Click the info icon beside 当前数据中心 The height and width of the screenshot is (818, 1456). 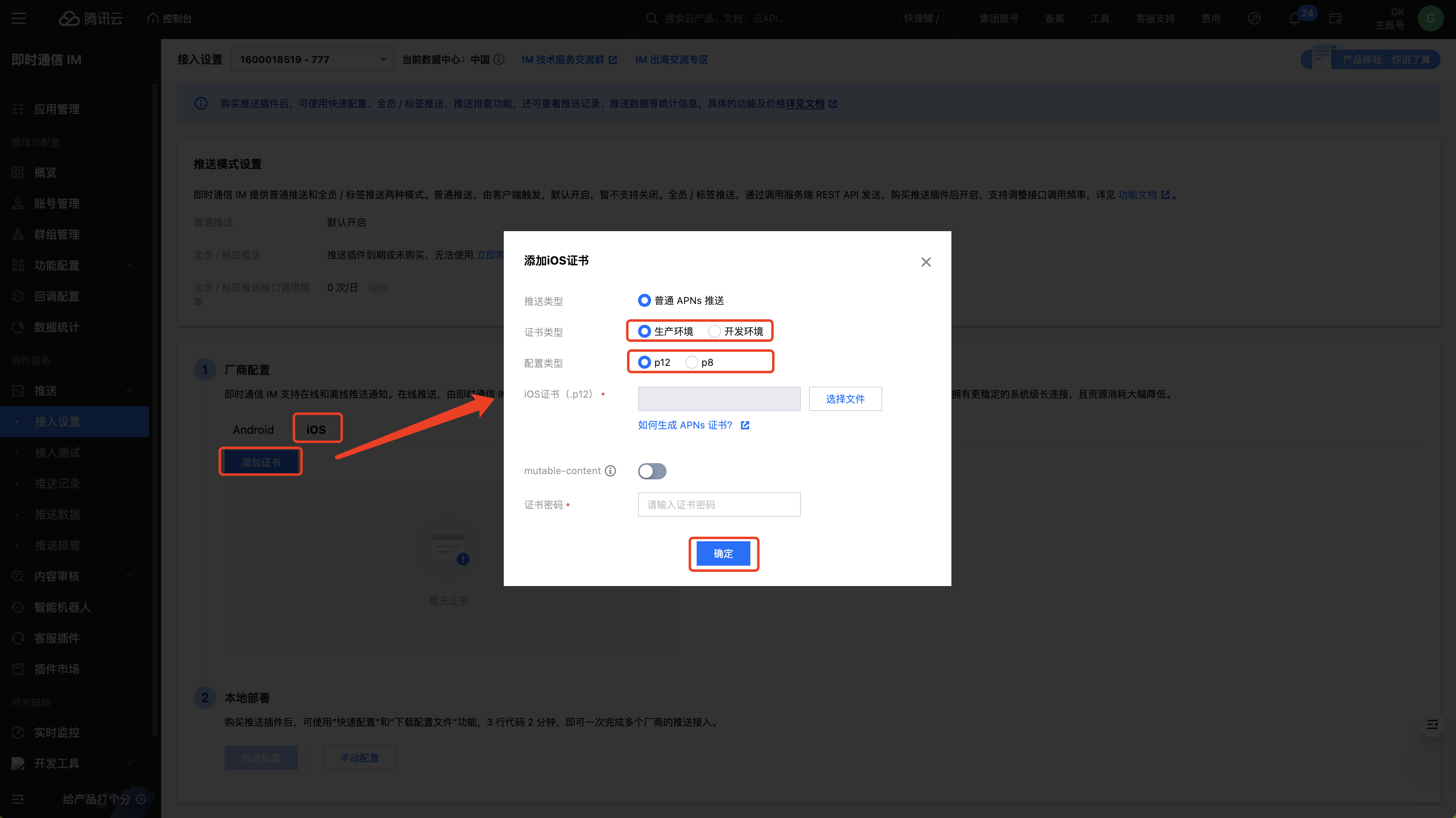tap(499, 60)
